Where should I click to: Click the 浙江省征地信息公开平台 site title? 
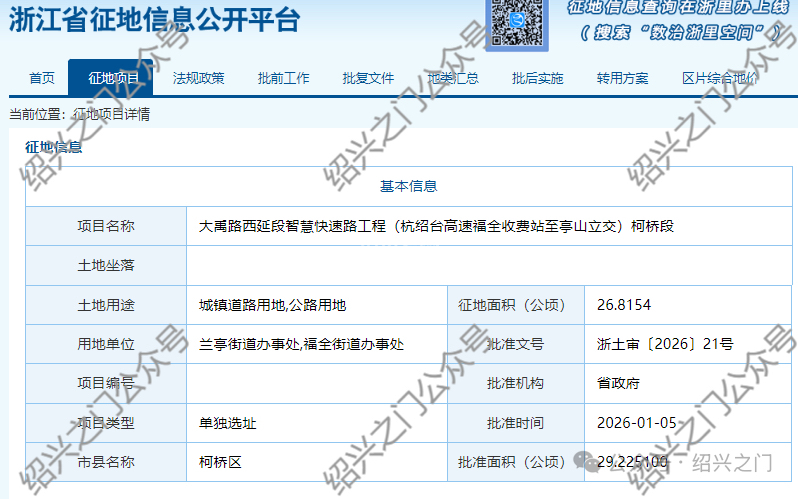[x=154, y=21]
